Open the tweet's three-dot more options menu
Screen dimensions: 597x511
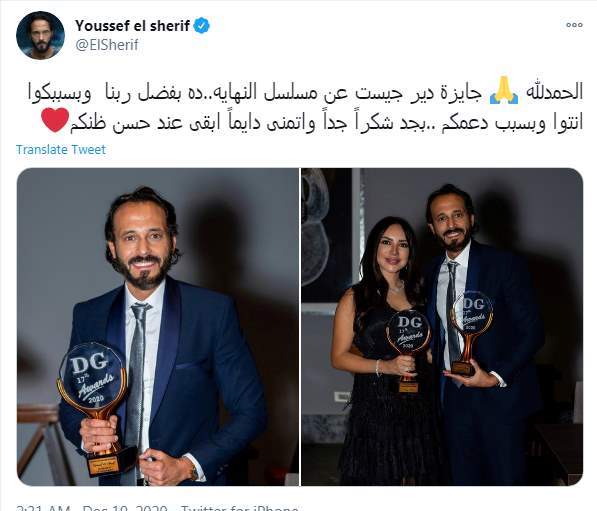(574, 25)
